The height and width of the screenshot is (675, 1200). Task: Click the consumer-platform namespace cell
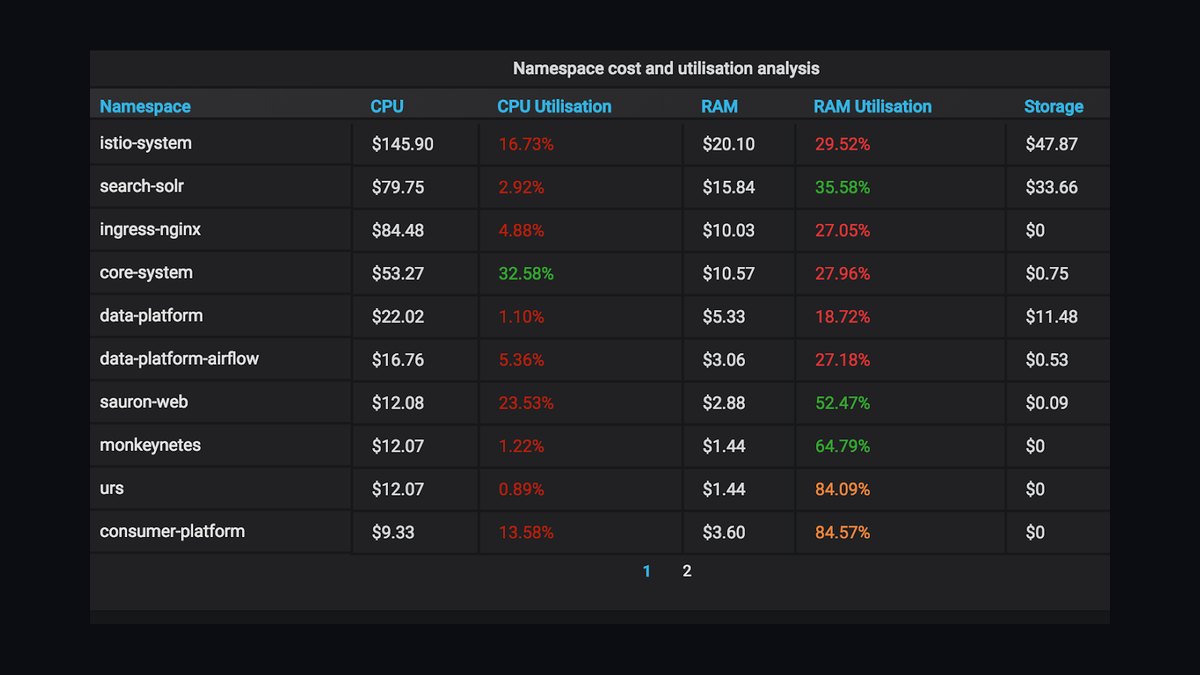(221, 532)
